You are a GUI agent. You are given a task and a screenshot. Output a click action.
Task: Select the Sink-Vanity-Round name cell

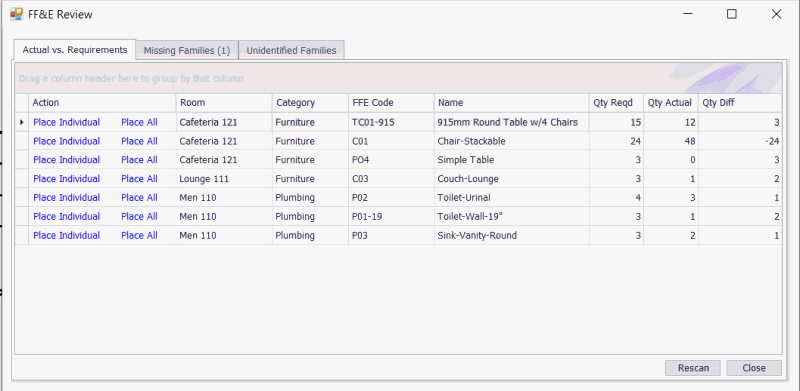tap(512, 235)
